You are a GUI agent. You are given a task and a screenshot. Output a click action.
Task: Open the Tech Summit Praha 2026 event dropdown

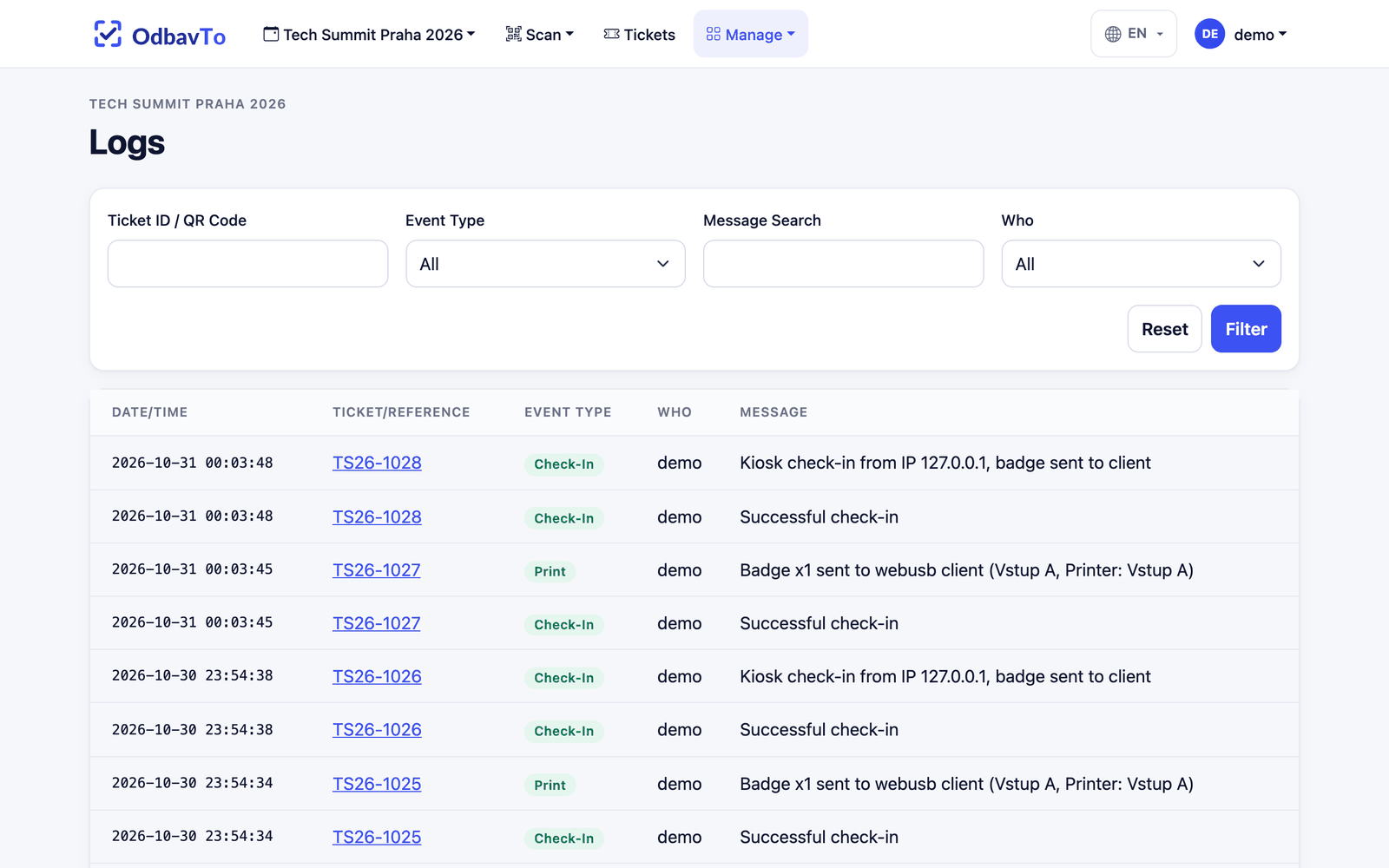click(x=369, y=34)
